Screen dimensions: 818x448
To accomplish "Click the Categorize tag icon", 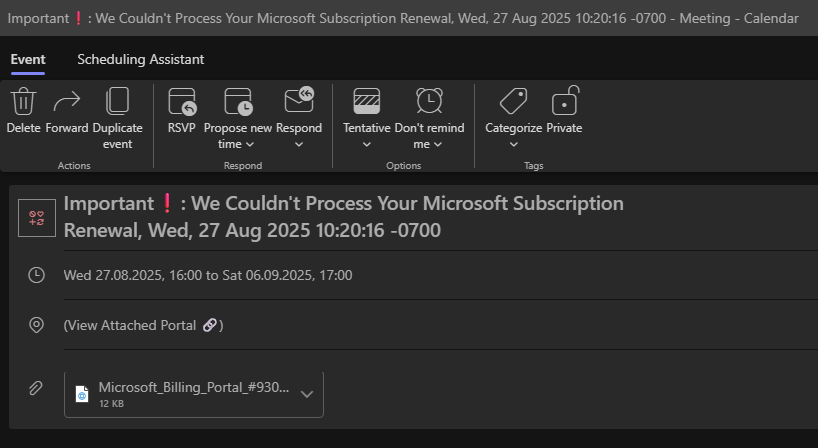I will pos(513,101).
